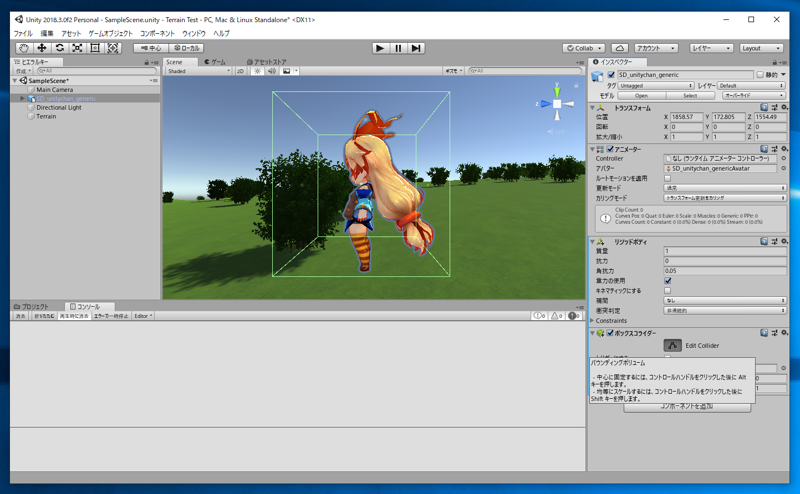The height and width of the screenshot is (494, 800).
Task: Toggle scene lighting icon
Action: coord(257,71)
